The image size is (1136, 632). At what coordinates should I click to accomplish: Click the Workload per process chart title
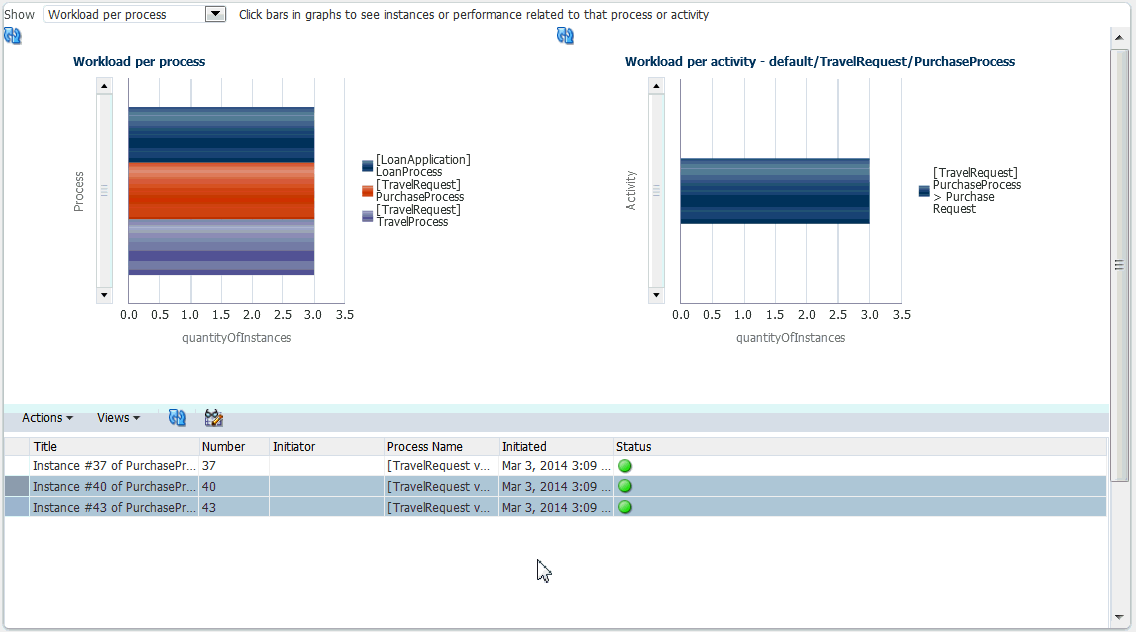pos(139,62)
